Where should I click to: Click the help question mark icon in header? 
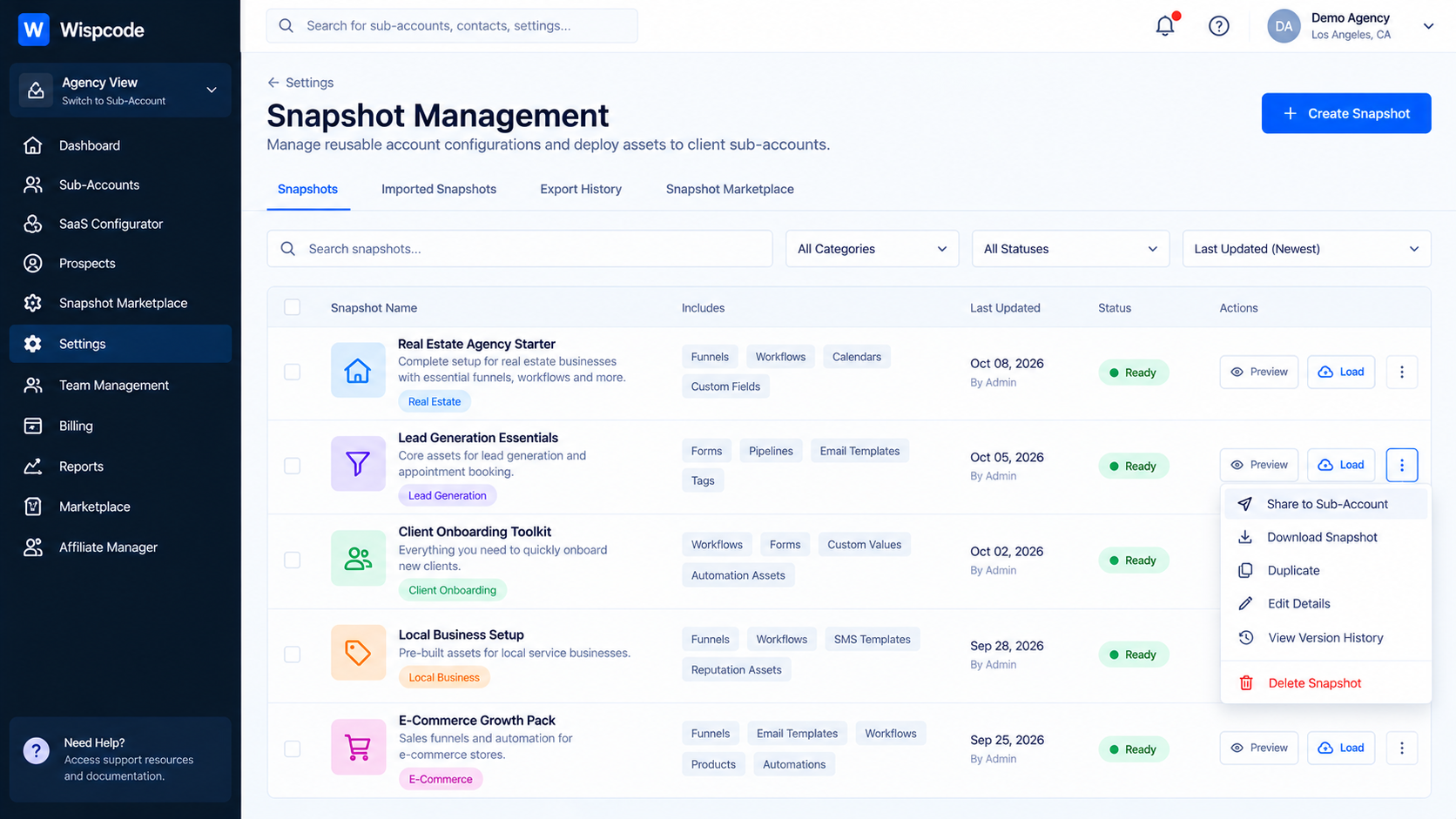coord(1219,26)
